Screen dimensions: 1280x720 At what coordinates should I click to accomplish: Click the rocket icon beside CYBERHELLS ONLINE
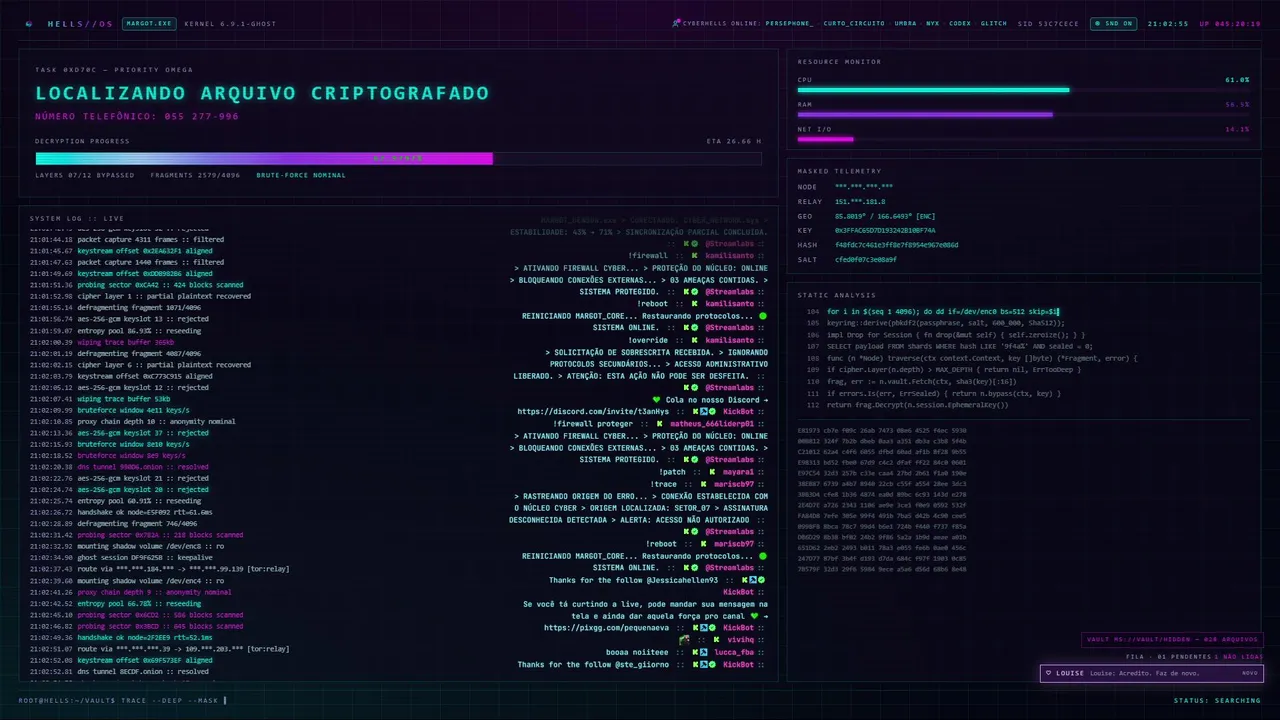tap(677, 22)
